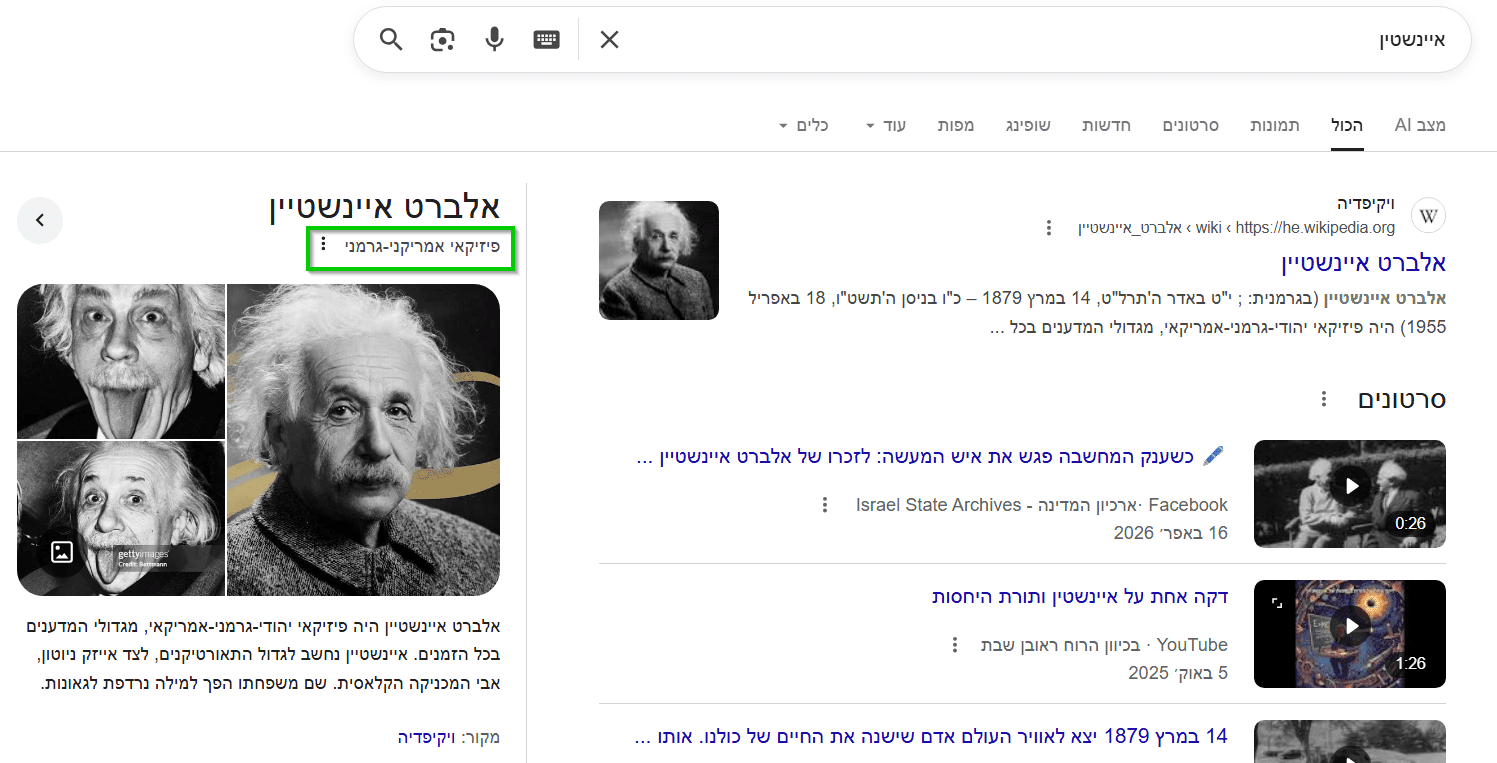Switch to the תמונות images tab
Viewport: 1497px width, 763px height.
coord(1275,126)
